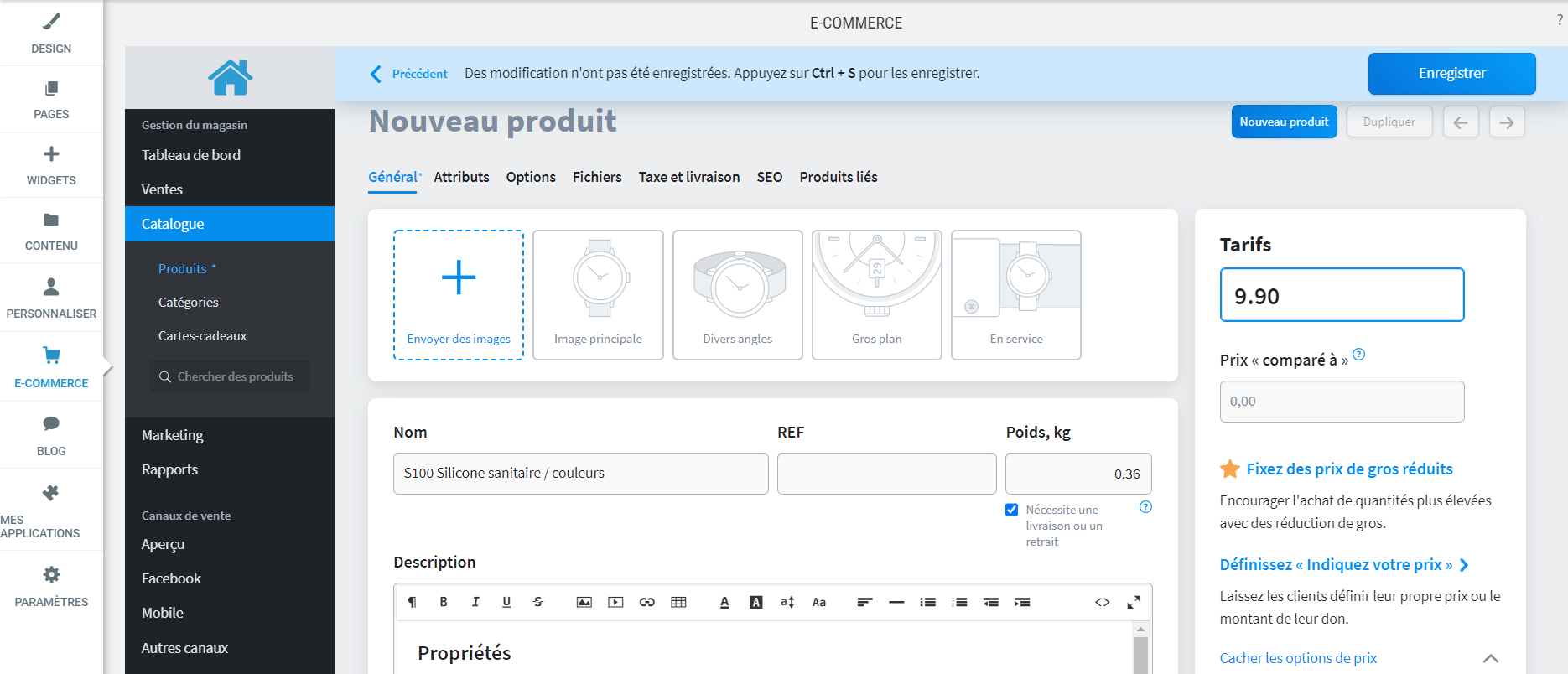1568x674 pixels.
Task: Open help icon for Prix comparé à
Action: (1359, 355)
